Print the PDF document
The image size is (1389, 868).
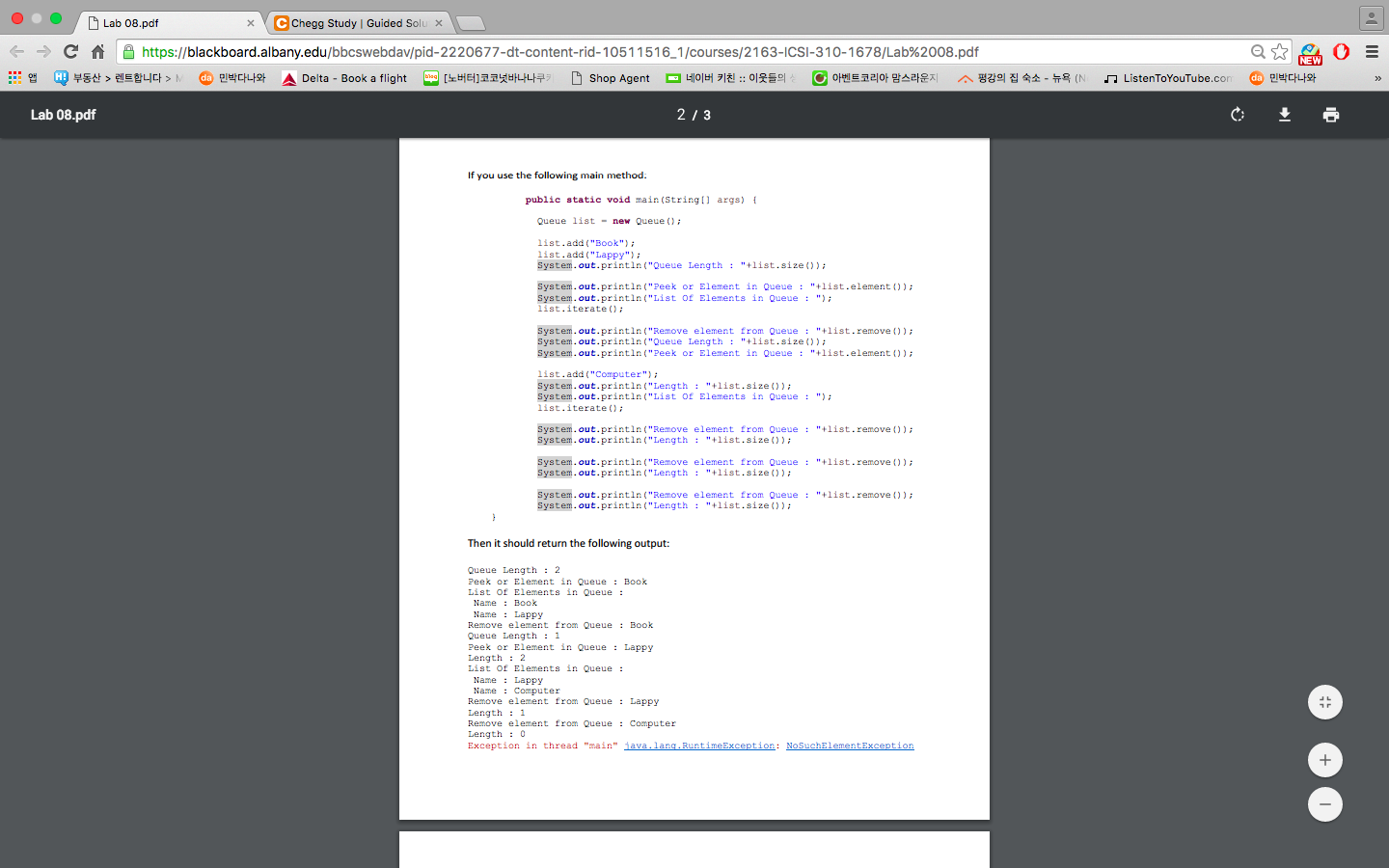tap(1331, 114)
